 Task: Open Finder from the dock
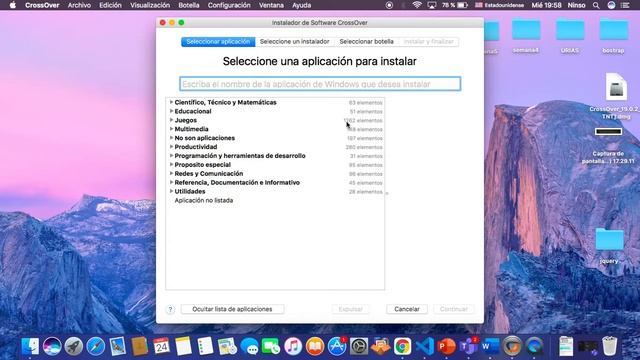[x=30, y=347]
